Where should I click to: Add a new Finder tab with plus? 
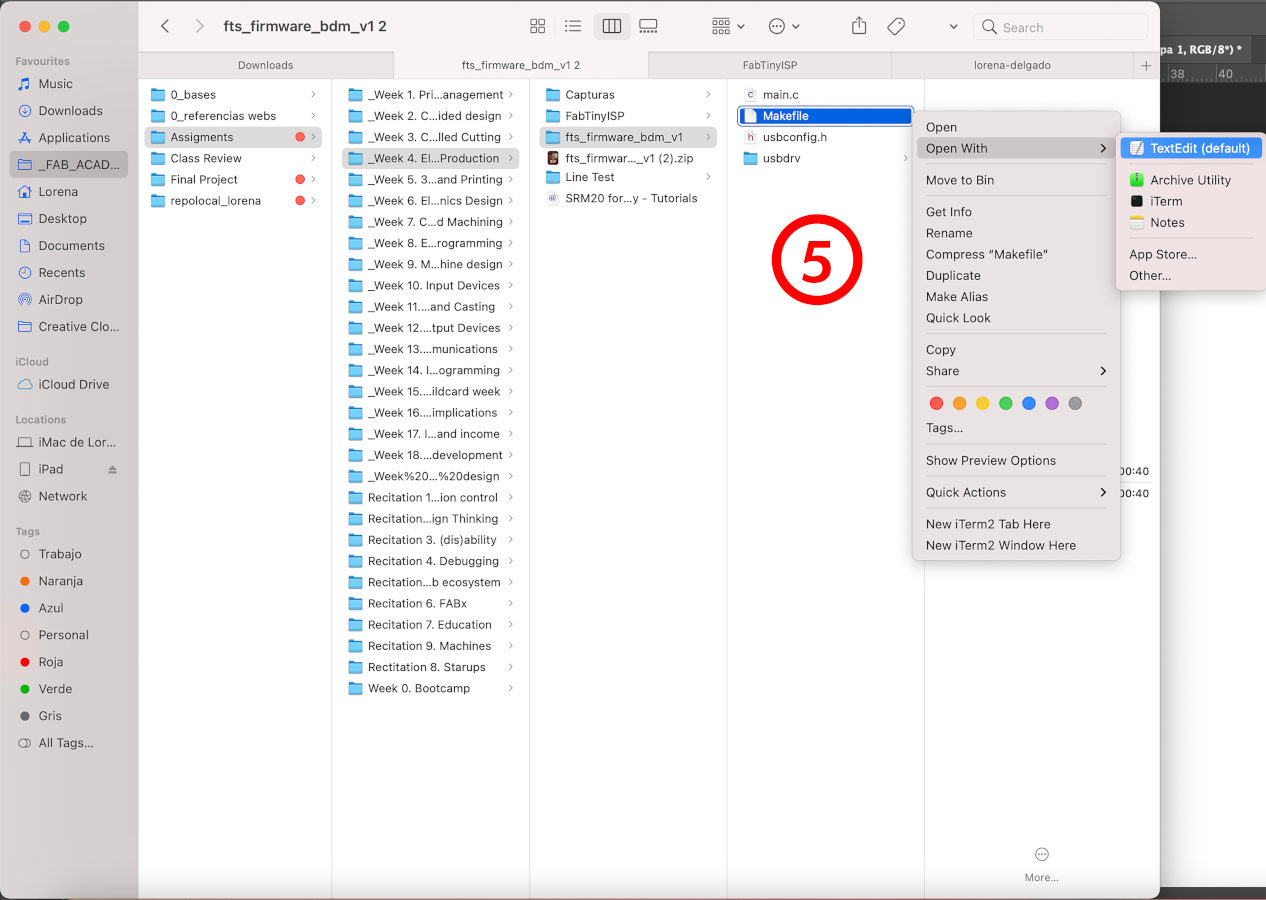tap(1146, 65)
